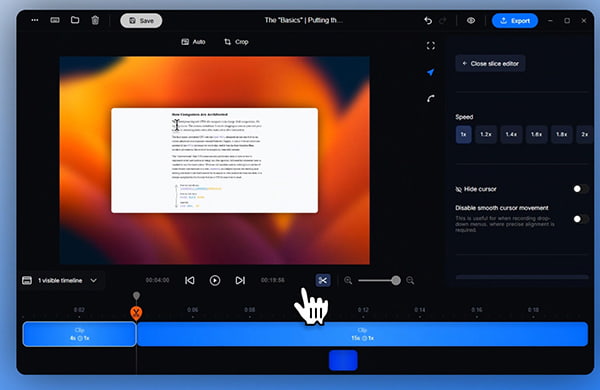This screenshot has width=600, height=390.
Task: Open the three-dot more options menu
Action: coord(35,20)
